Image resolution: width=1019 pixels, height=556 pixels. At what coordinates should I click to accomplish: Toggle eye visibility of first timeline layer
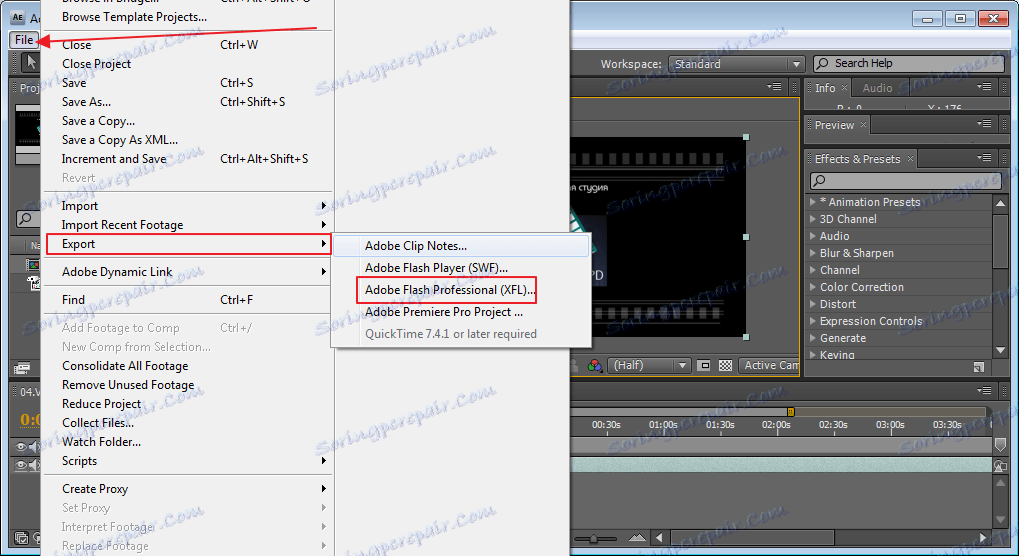point(21,447)
